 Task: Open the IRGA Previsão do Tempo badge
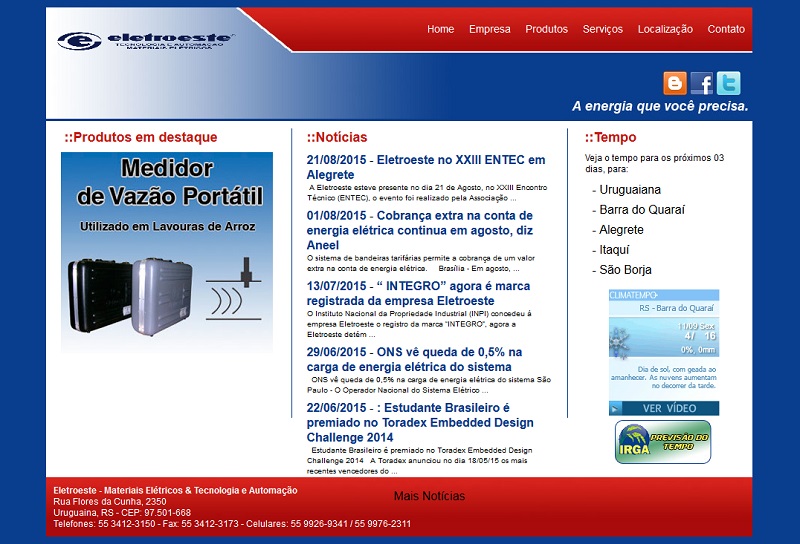pos(662,442)
